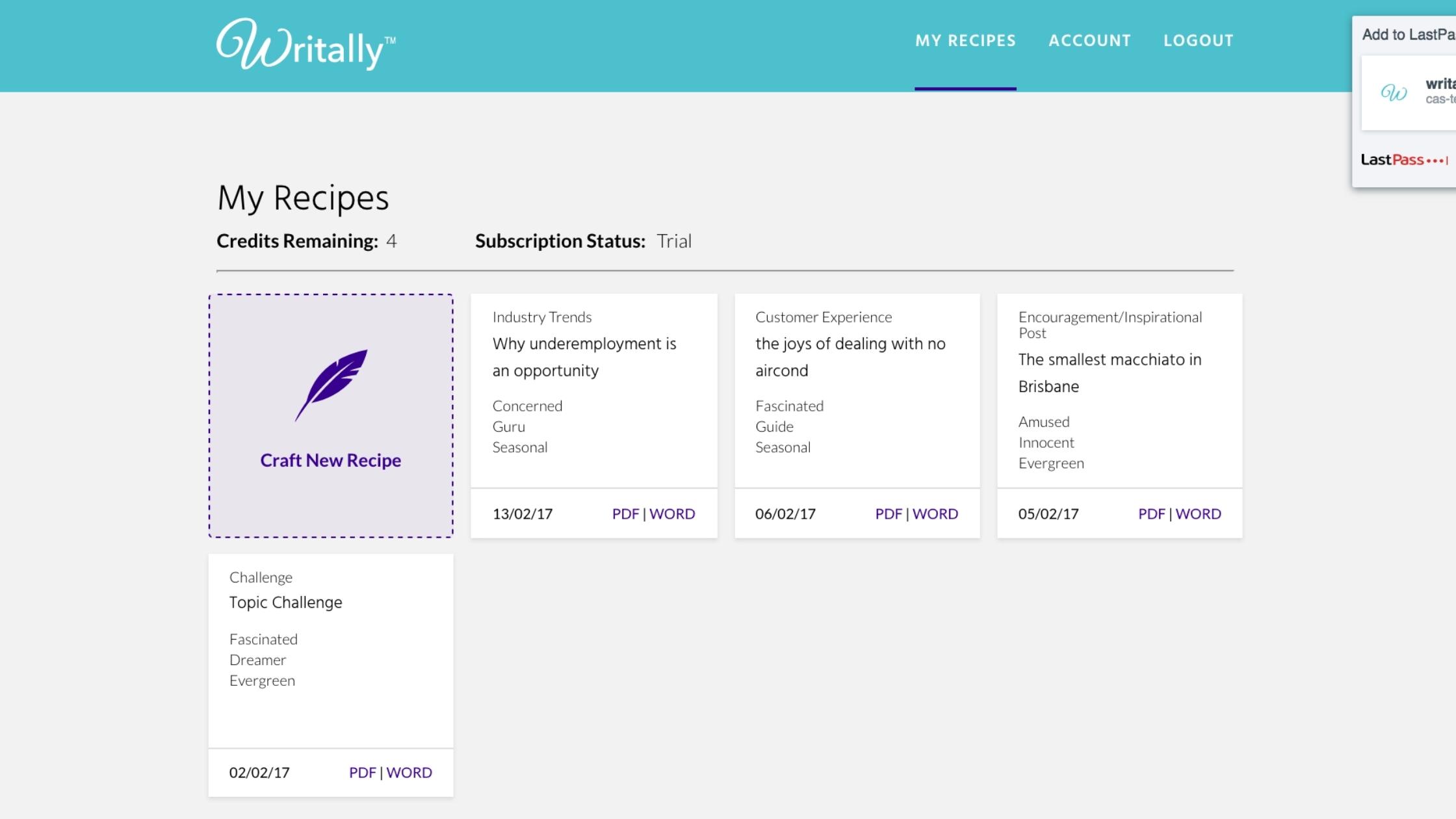1456x819 pixels.
Task: Download WORD for no aircond recipe
Action: tap(935, 513)
